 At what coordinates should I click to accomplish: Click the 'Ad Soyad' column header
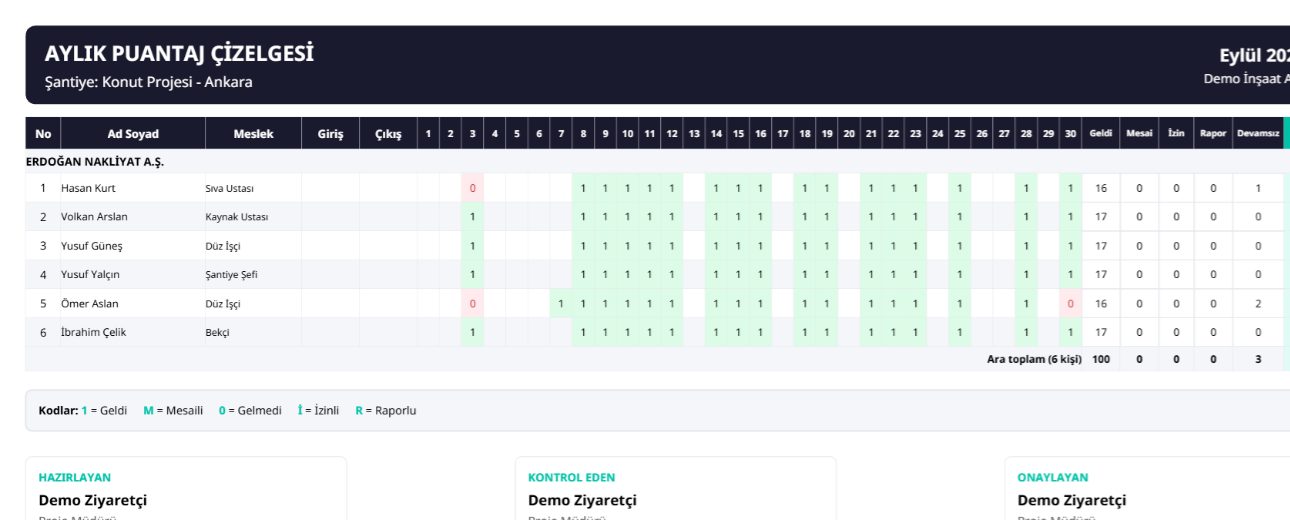pos(133,134)
